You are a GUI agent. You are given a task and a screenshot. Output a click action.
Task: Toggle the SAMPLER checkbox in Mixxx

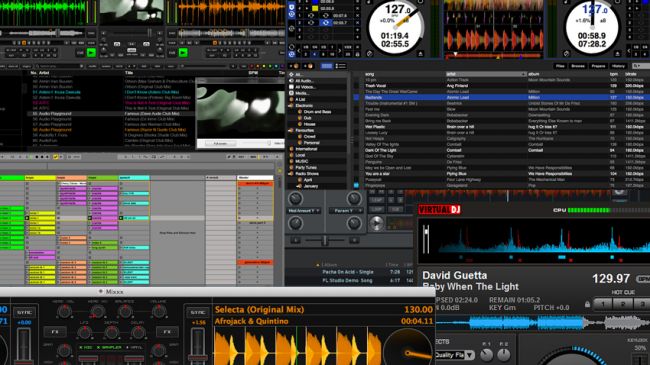click(109, 347)
